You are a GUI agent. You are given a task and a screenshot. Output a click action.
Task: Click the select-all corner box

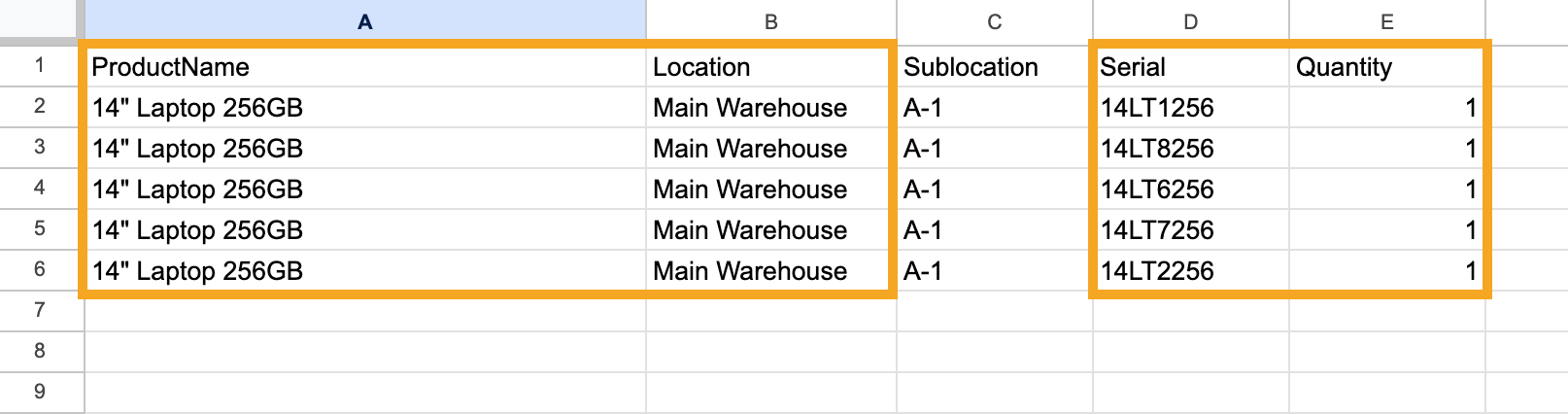click(x=41, y=21)
